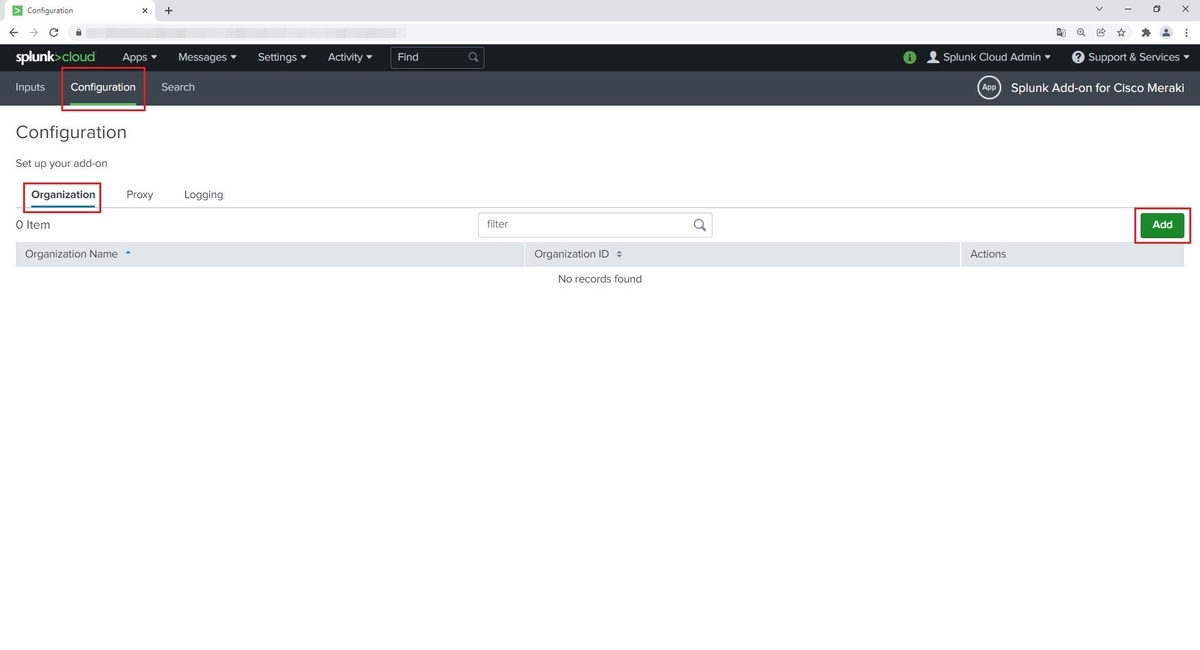Screen dimensions: 1200x650
Task: Click the App badge icon near add-on title
Action: point(988,88)
